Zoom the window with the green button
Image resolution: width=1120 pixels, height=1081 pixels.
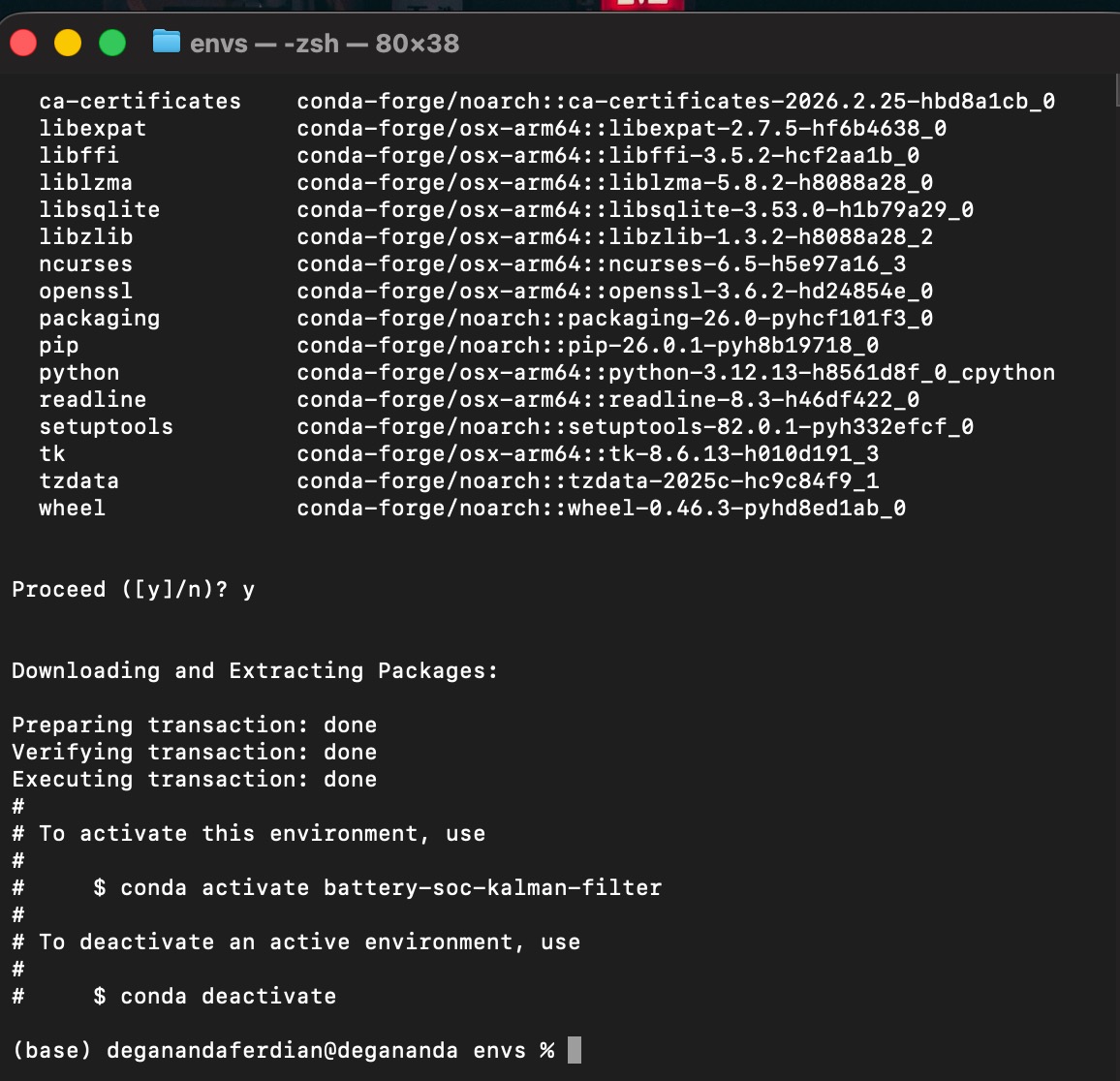click(112, 43)
